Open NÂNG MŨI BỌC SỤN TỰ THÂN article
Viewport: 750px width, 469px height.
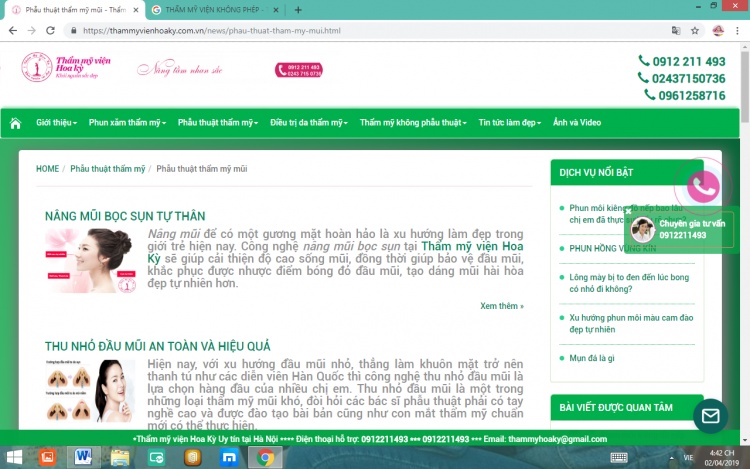tap(125, 216)
